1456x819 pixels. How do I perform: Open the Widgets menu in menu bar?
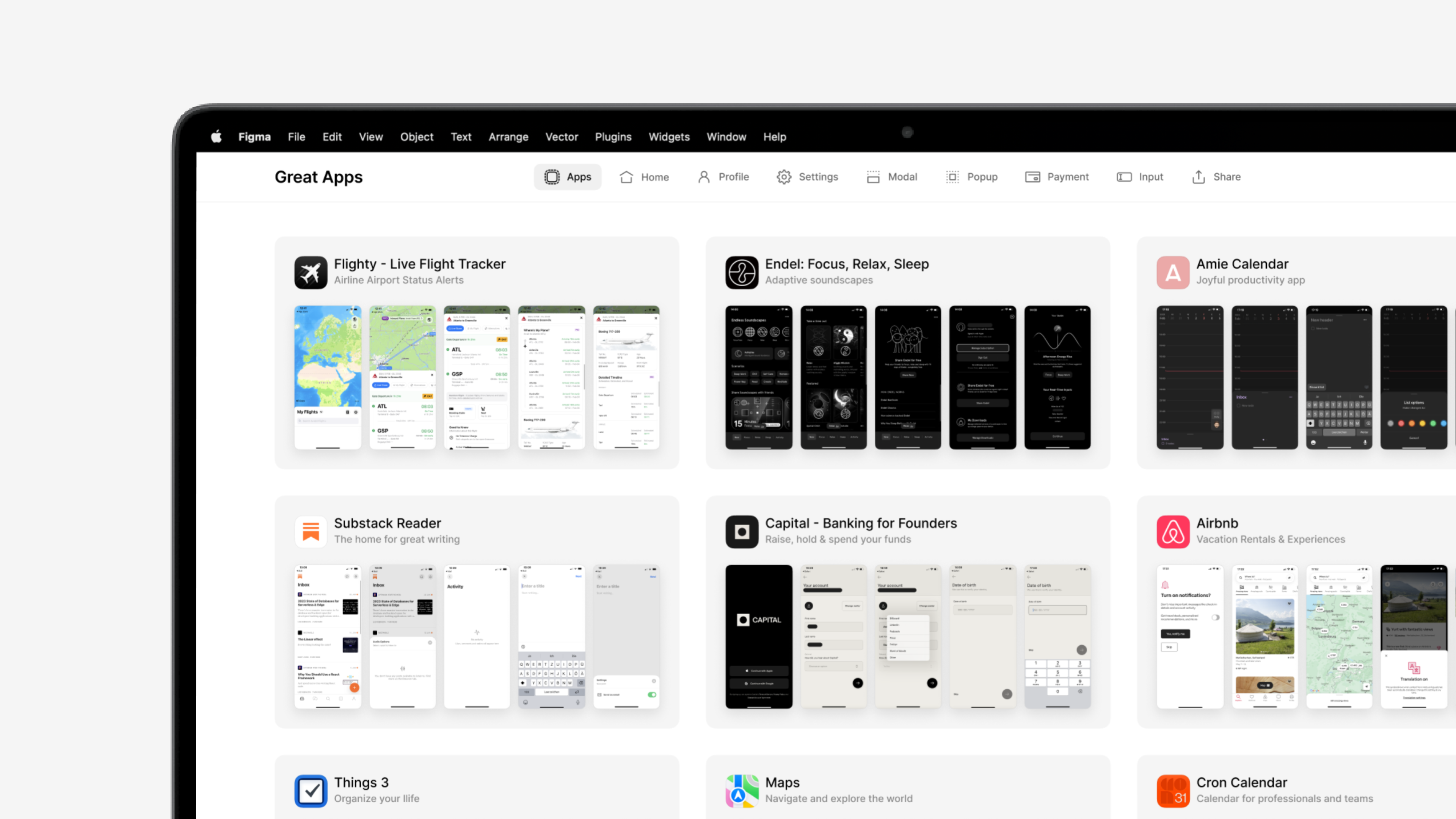point(668,137)
